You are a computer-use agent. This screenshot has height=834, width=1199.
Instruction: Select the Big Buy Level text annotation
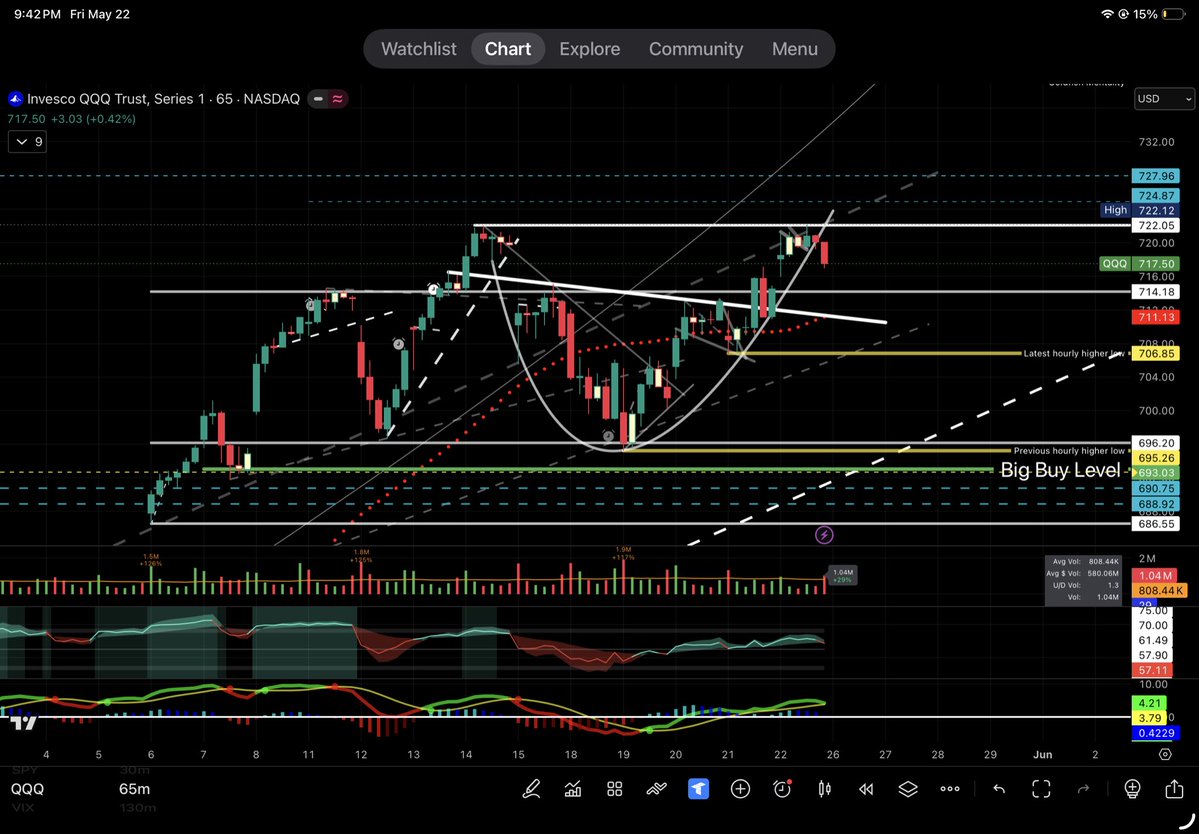pos(1061,470)
